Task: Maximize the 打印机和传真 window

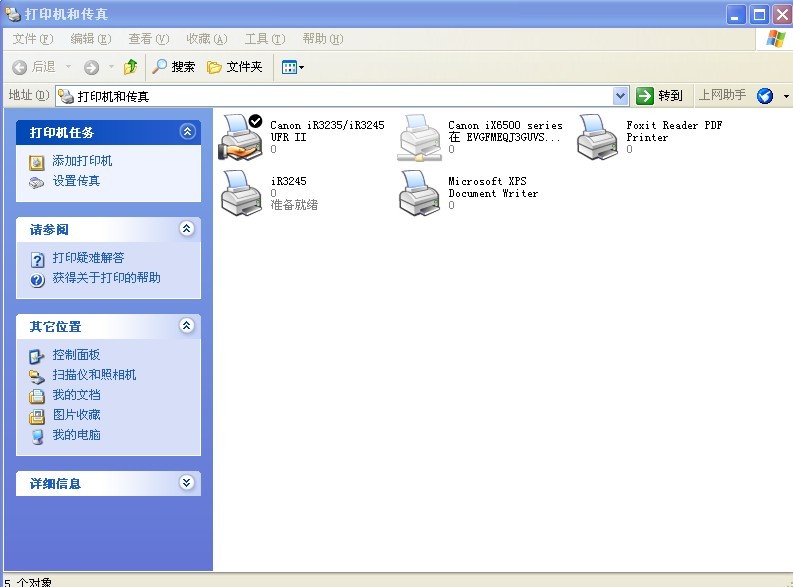Action: pyautogui.click(x=759, y=15)
